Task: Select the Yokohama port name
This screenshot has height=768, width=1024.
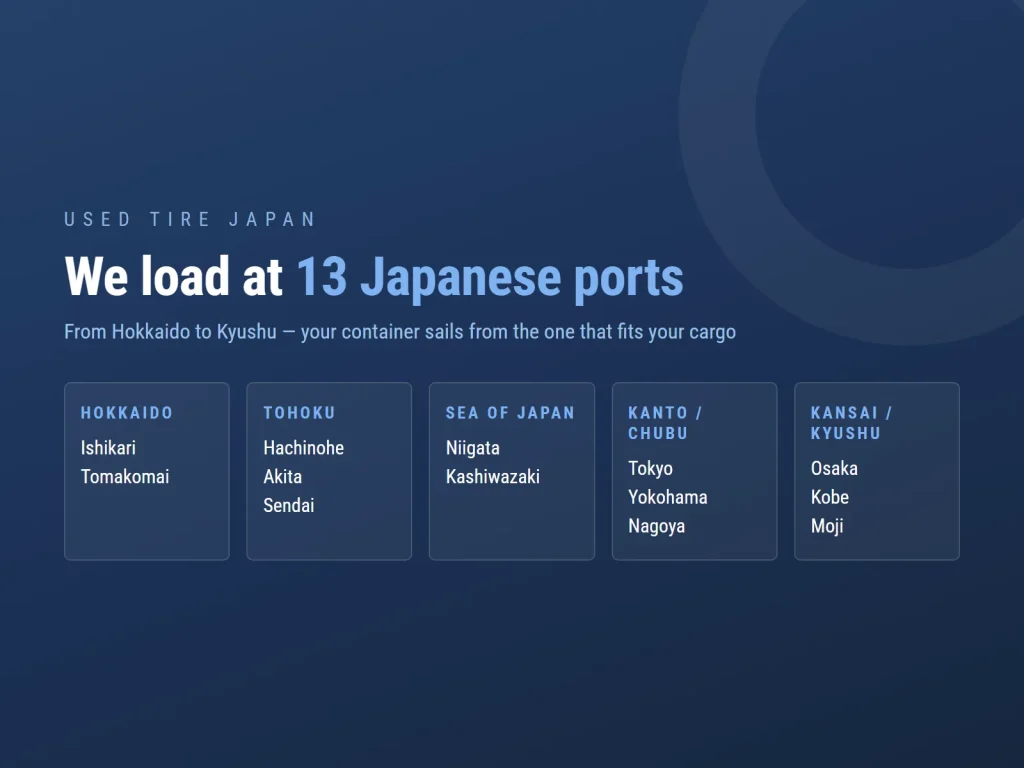Action: (x=667, y=497)
